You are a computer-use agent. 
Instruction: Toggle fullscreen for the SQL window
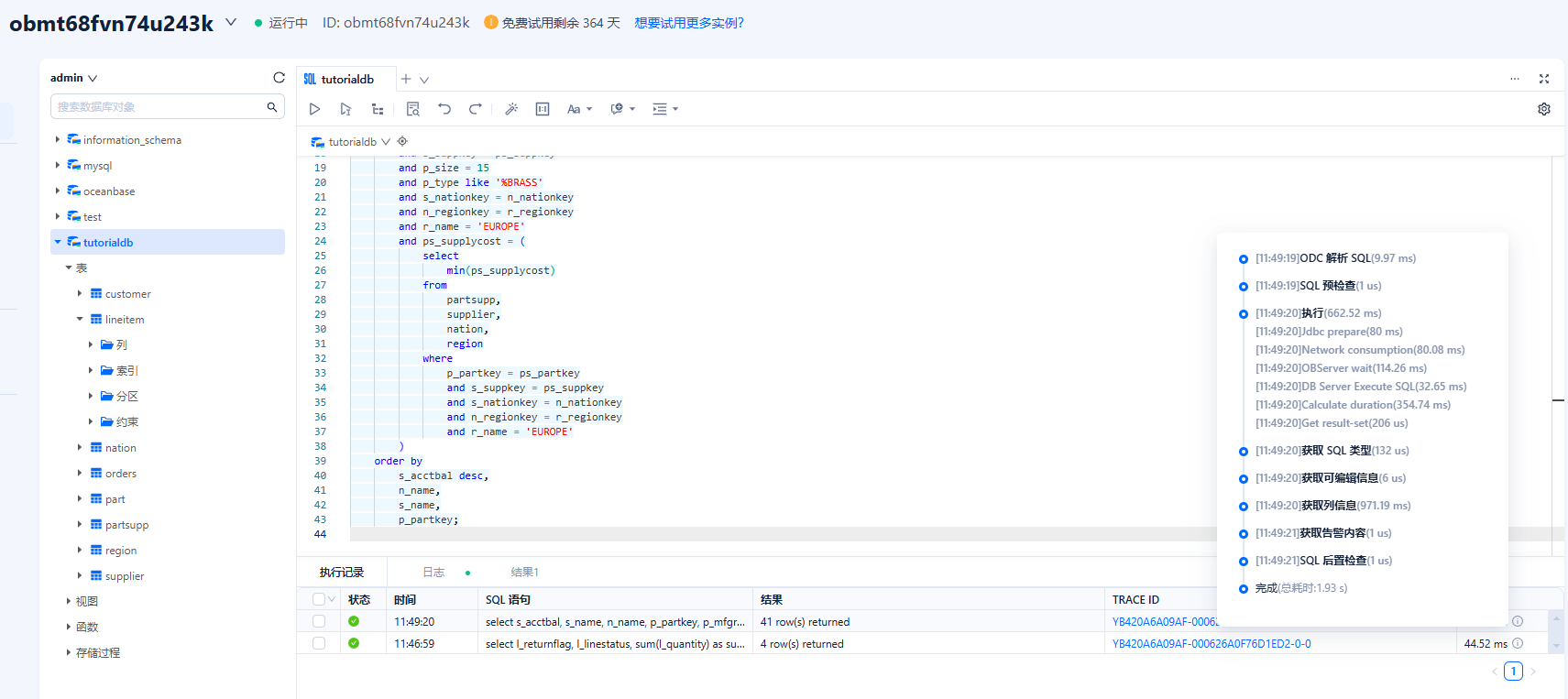(x=1544, y=79)
